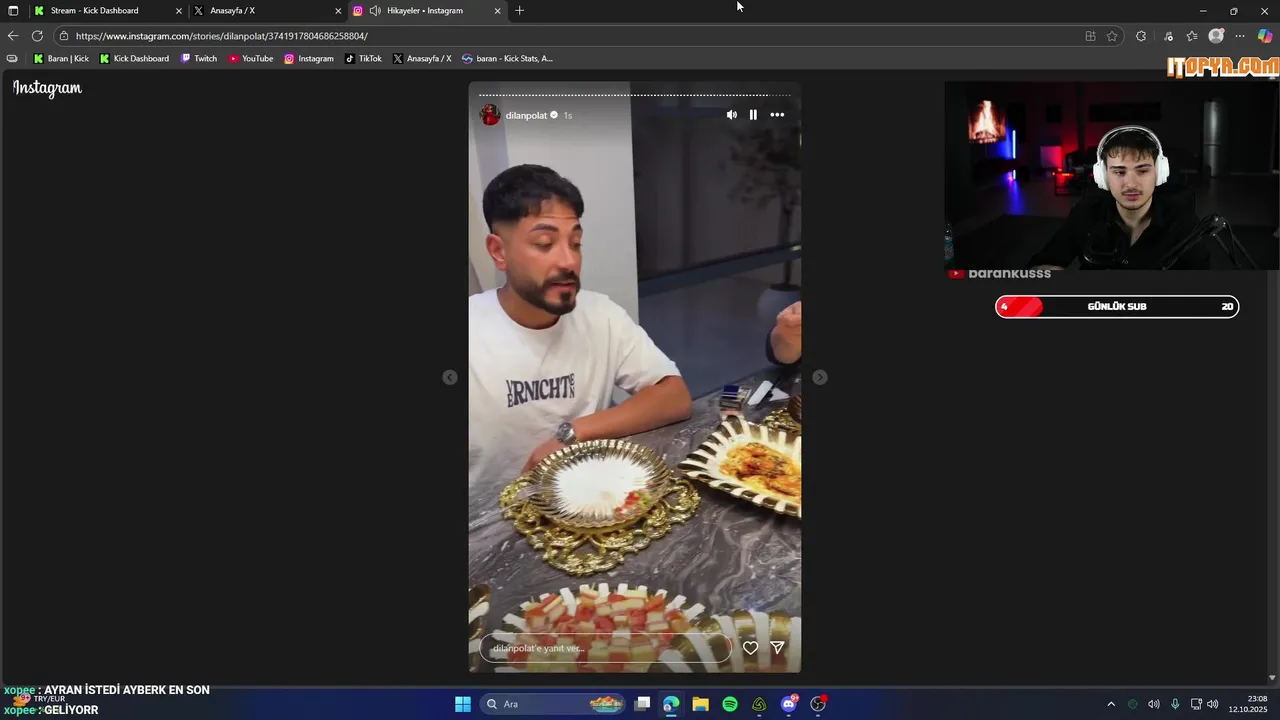Click the Instagram logo
The width and height of the screenshot is (1280, 720).
[47, 88]
